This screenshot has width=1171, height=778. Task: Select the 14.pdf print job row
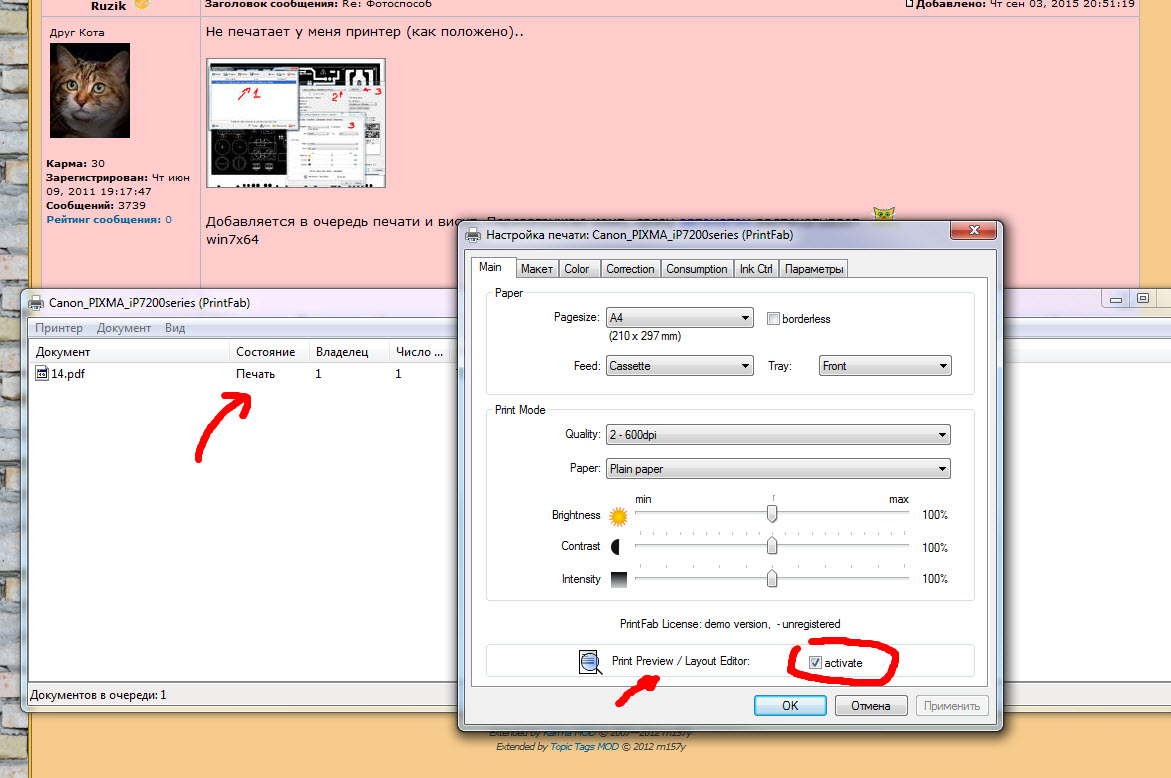tap(243, 373)
